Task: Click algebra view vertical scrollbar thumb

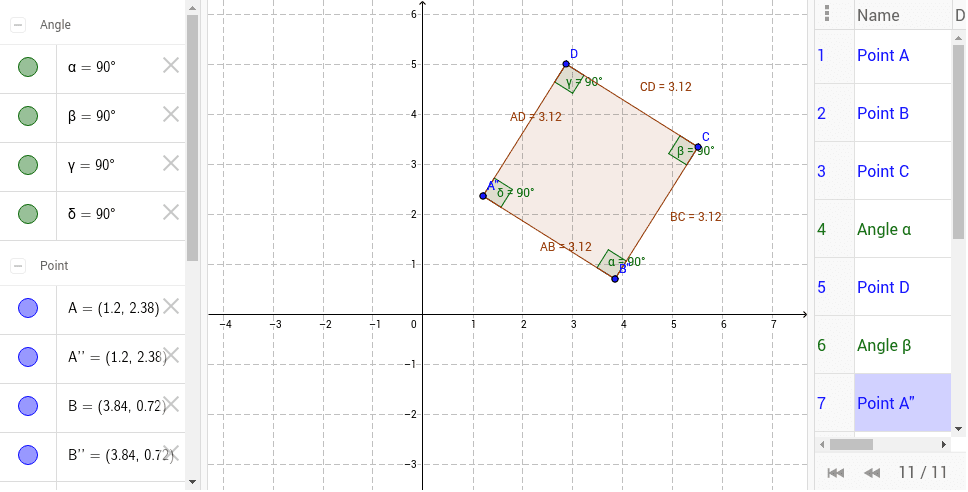Action: click(192, 138)
